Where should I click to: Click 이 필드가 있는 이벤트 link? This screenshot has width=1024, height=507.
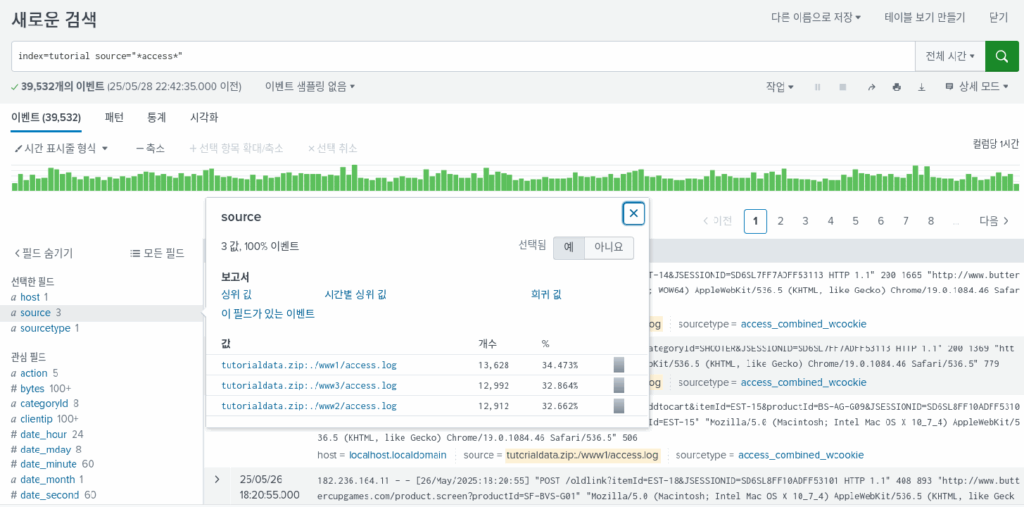[x=268, y=314]
